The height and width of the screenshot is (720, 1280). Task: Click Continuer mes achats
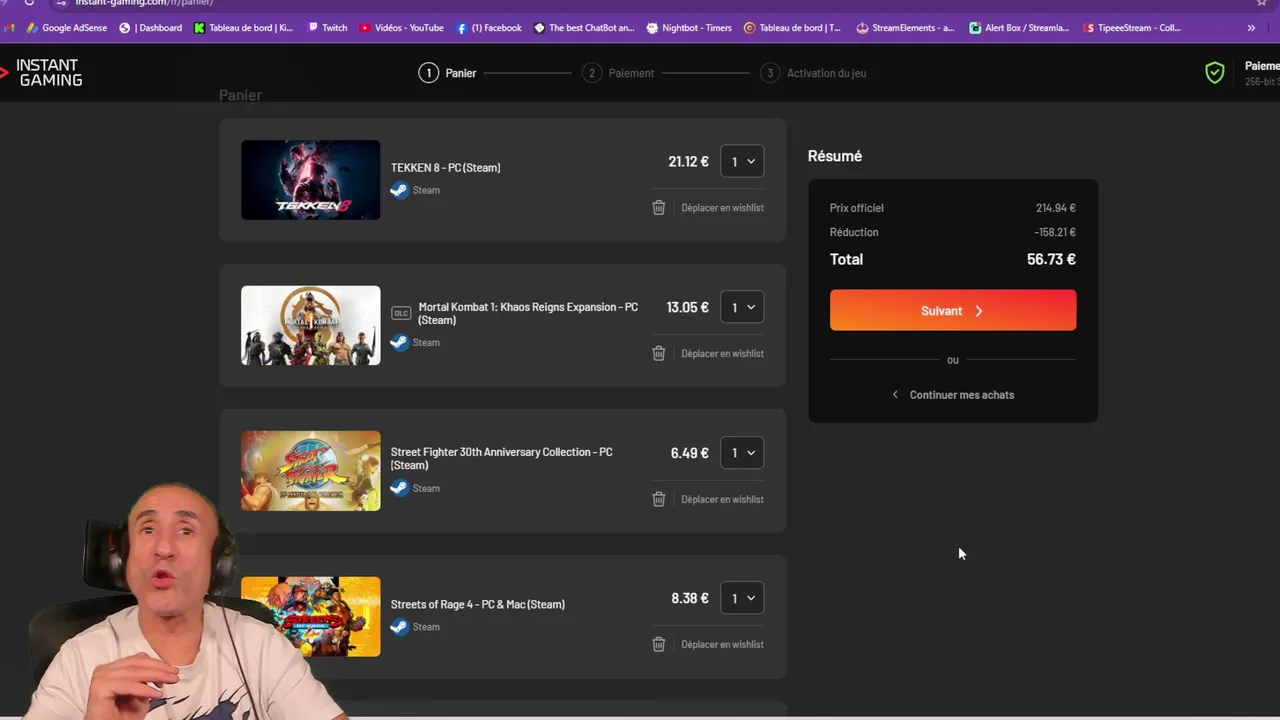coord(953,394)
